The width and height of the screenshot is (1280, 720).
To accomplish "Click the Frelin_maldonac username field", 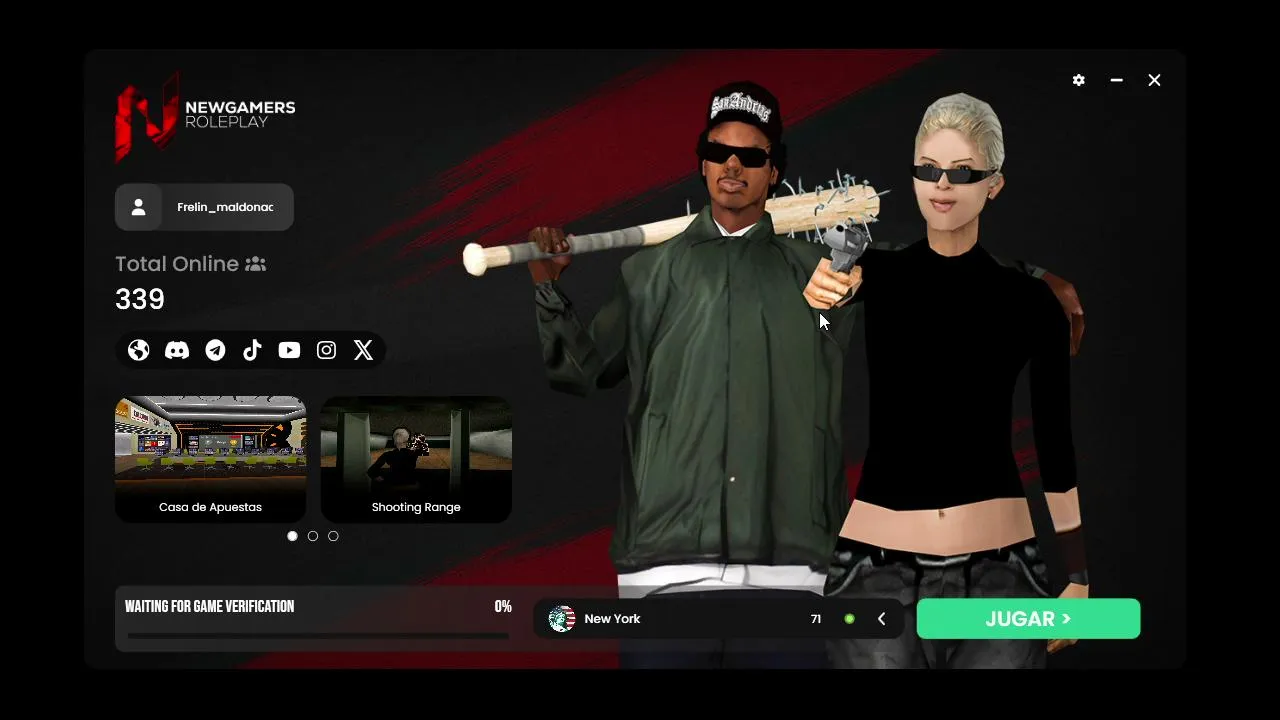I will pos(204,207).
